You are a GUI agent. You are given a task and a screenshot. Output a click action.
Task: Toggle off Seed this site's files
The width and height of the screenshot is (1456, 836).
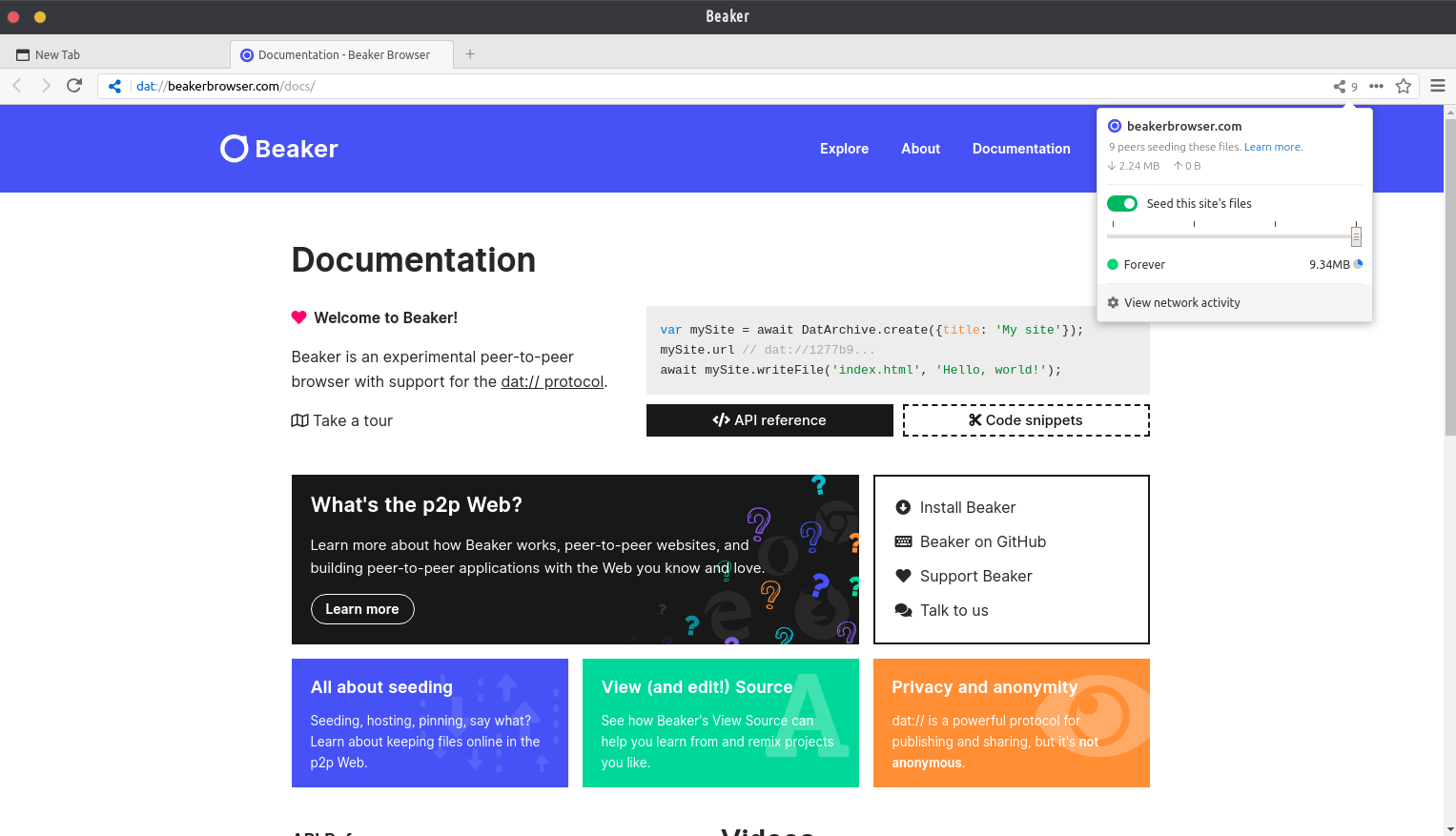click(1122, 204)
